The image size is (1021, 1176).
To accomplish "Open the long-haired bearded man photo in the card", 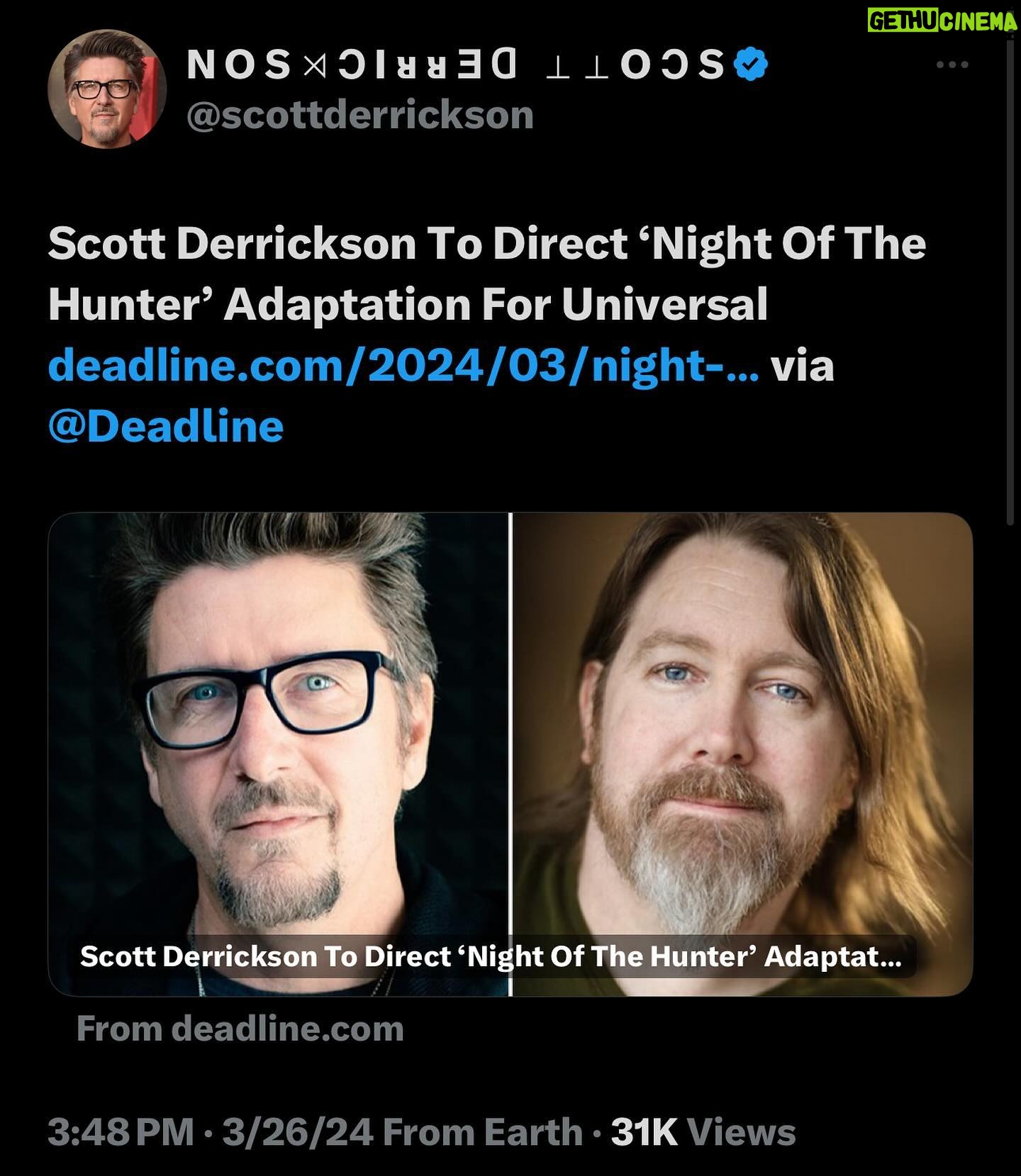I will tap(742, 754).
